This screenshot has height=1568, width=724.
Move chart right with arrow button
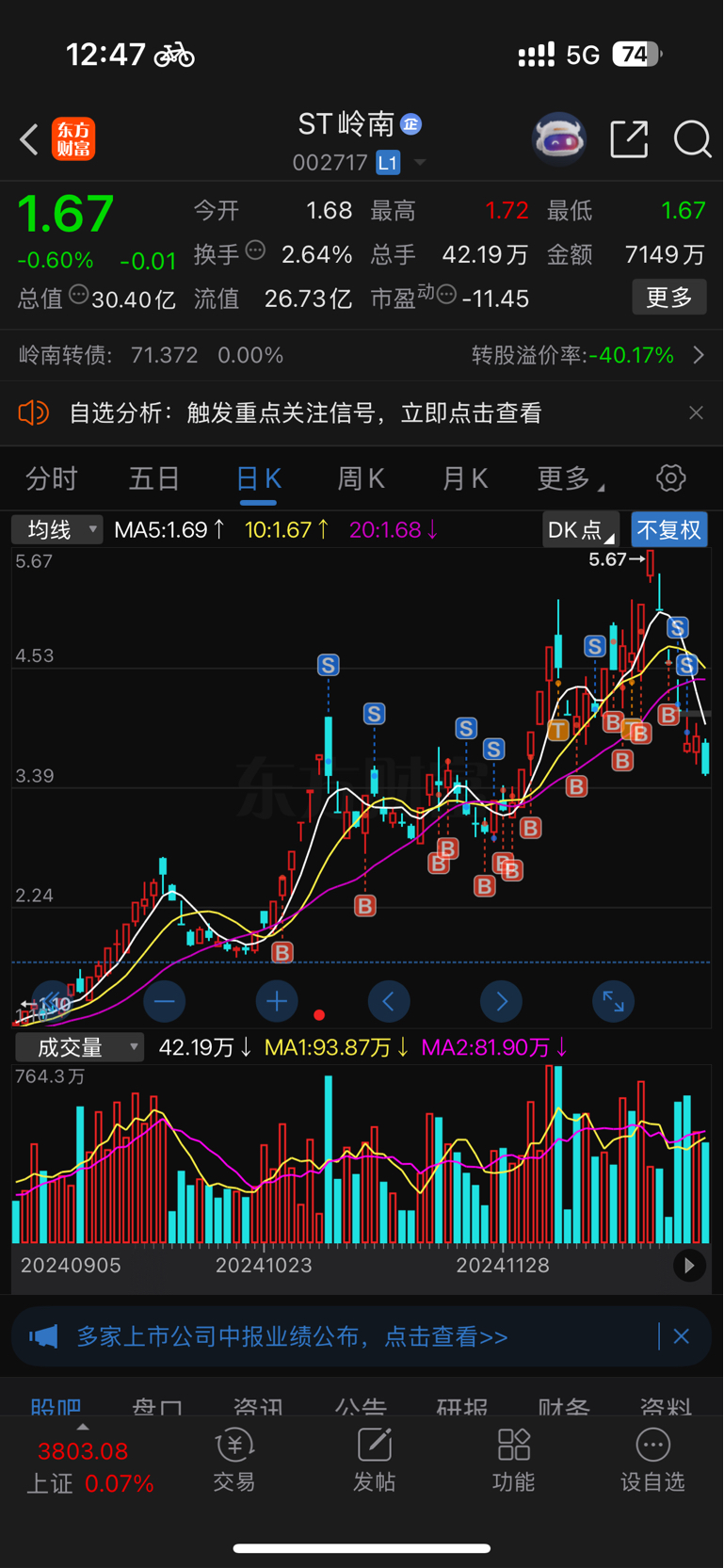pos(501,1001)
